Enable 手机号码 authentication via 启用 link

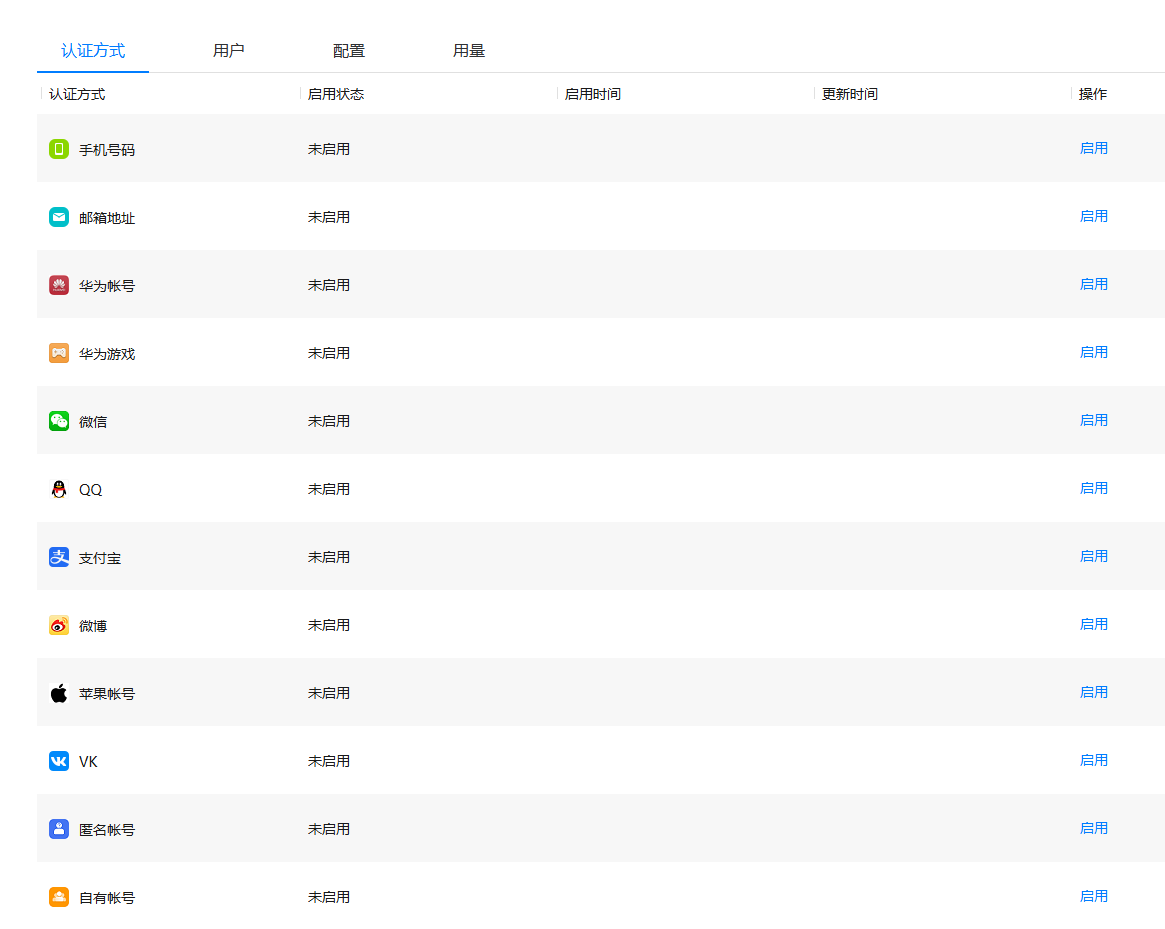pos(1093,148)
